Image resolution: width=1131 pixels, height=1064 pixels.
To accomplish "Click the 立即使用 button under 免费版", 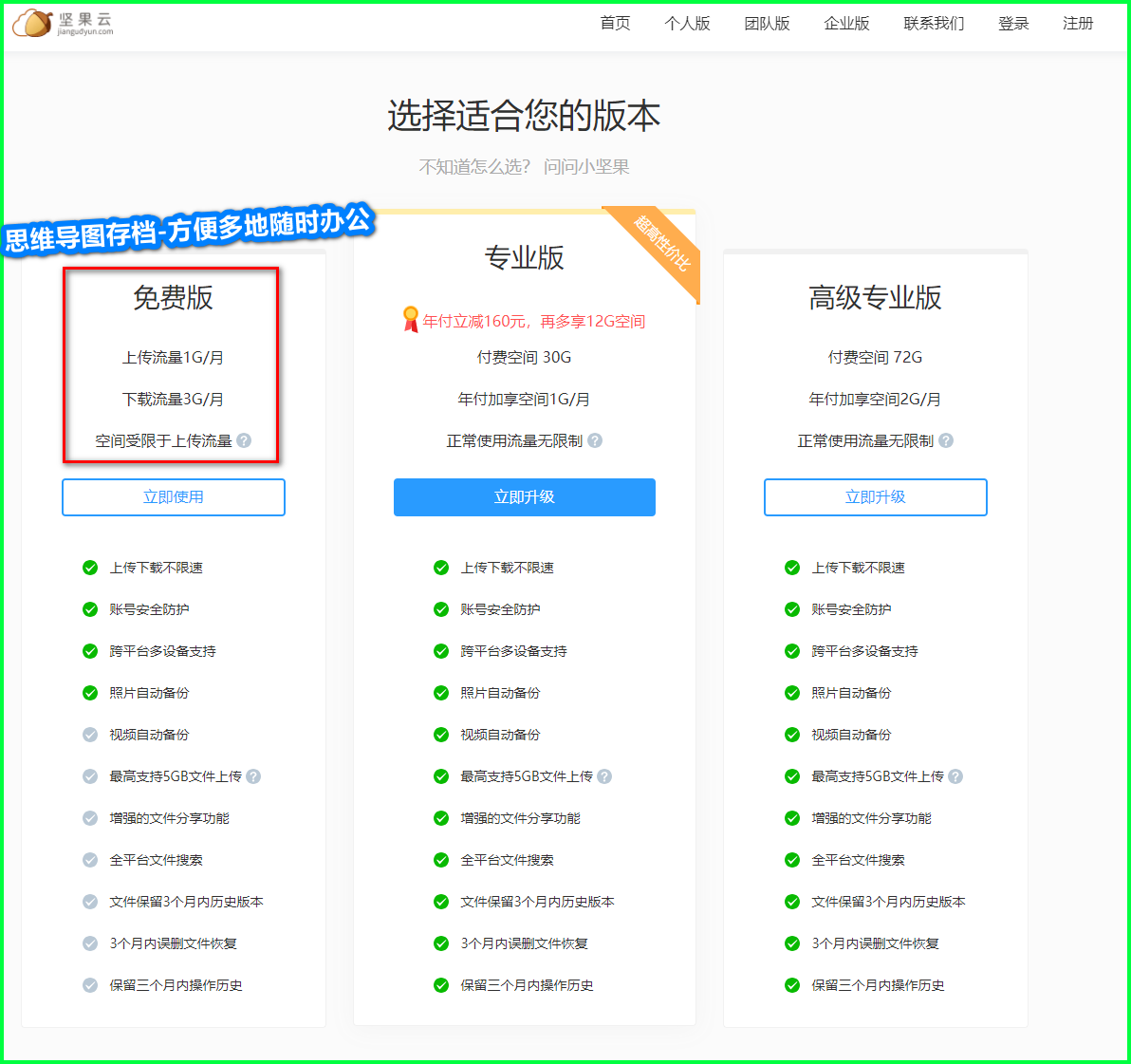I will [173, 497].
